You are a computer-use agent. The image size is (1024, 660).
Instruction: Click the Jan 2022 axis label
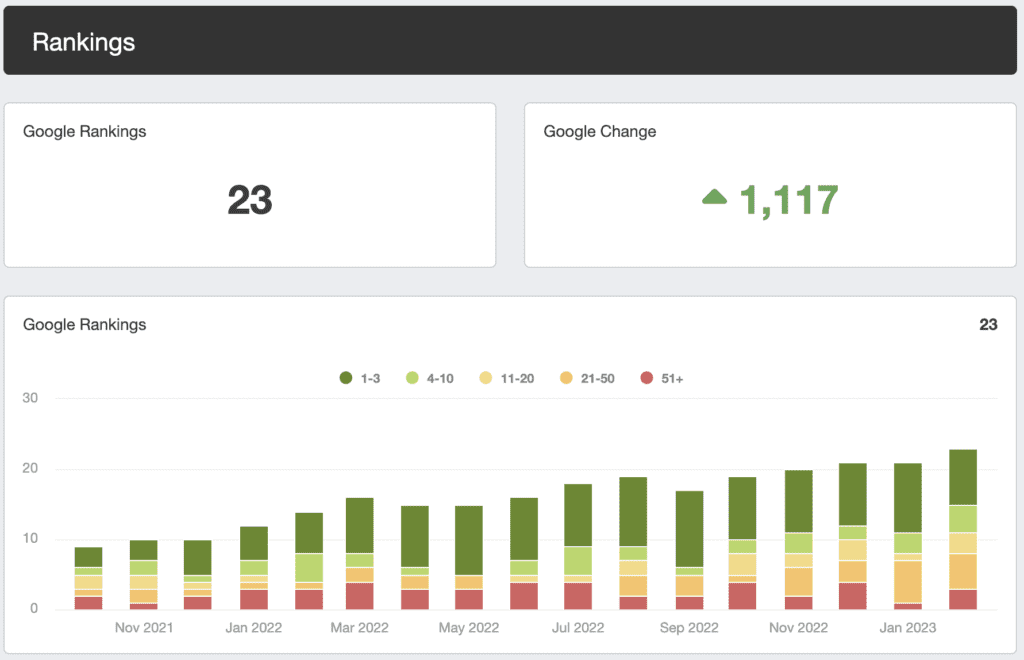coord(253,628)
